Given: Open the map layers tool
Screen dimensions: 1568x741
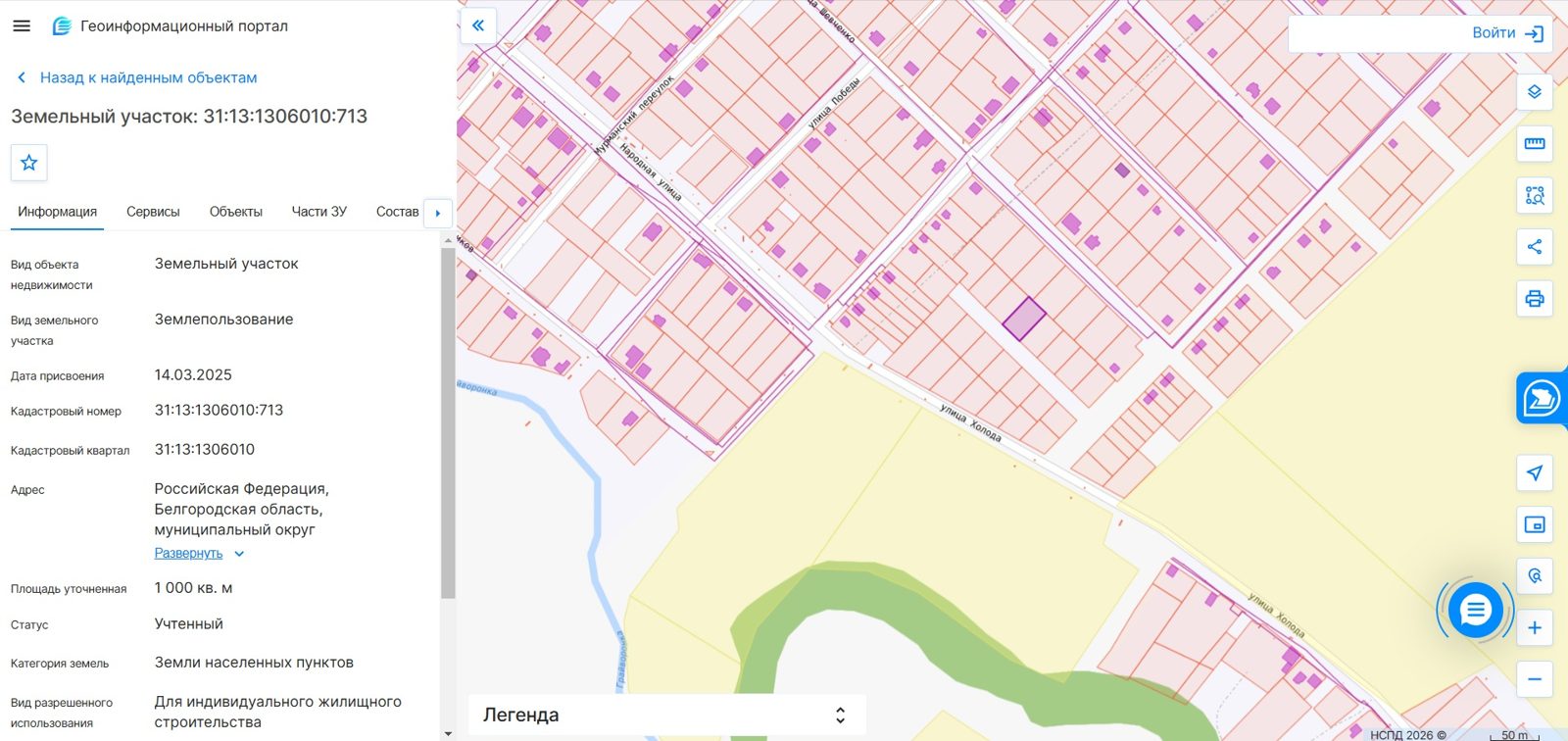Looking at the screenshot, I should tap(1535, 92).
